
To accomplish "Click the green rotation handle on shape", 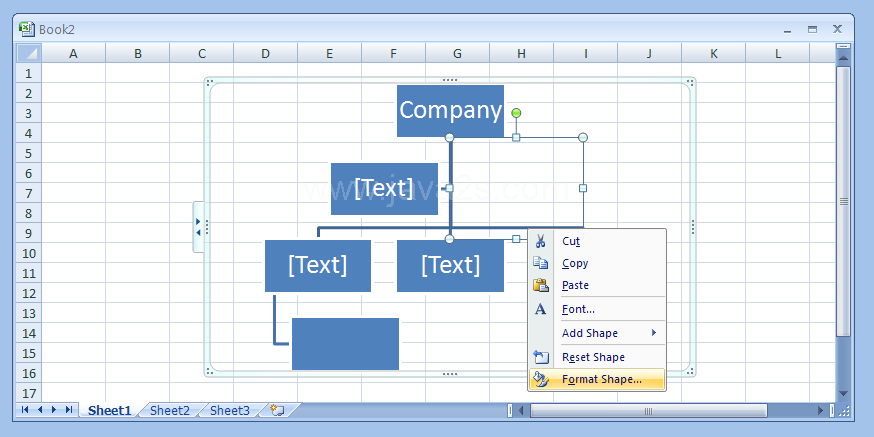I will (516, 113).
